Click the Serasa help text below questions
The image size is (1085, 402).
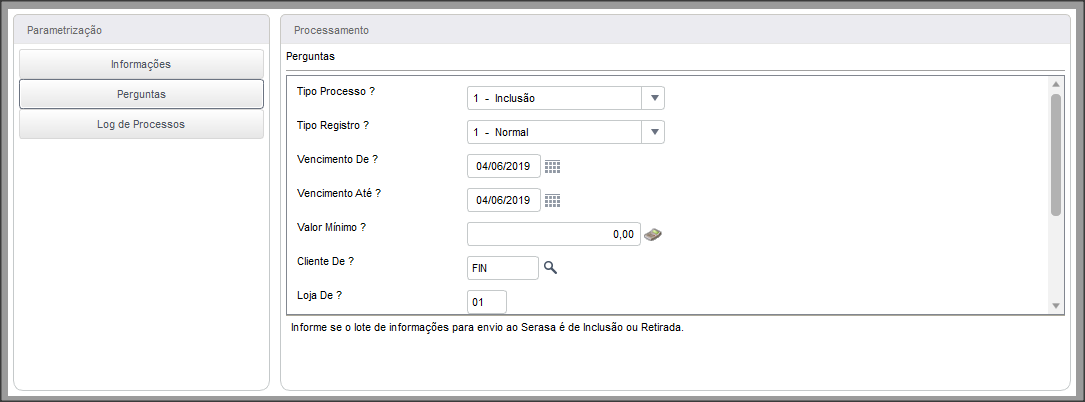[486, 328]
